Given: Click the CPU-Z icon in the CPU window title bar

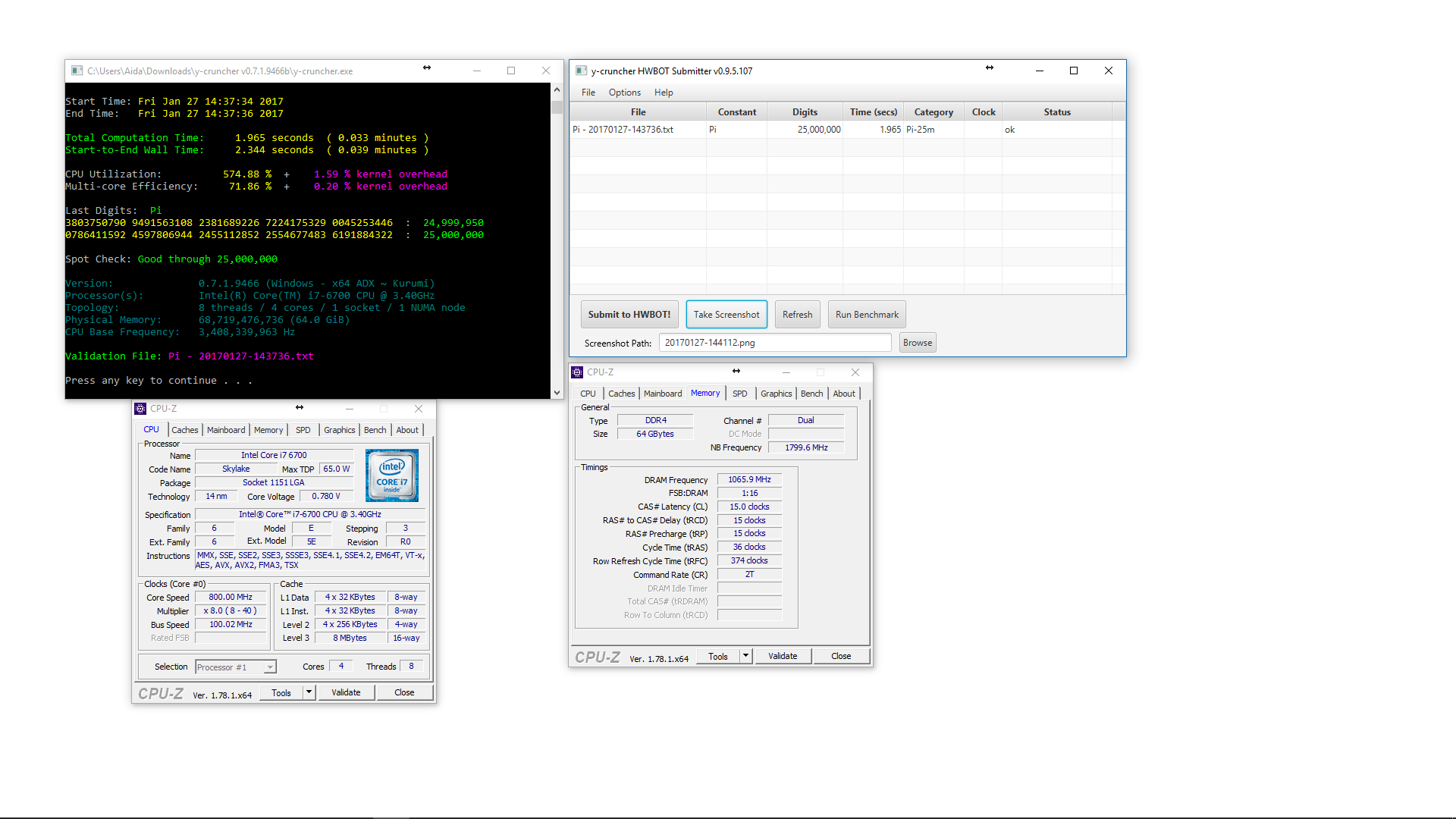Looking at the screenshot, I should [x=140, y=409].
